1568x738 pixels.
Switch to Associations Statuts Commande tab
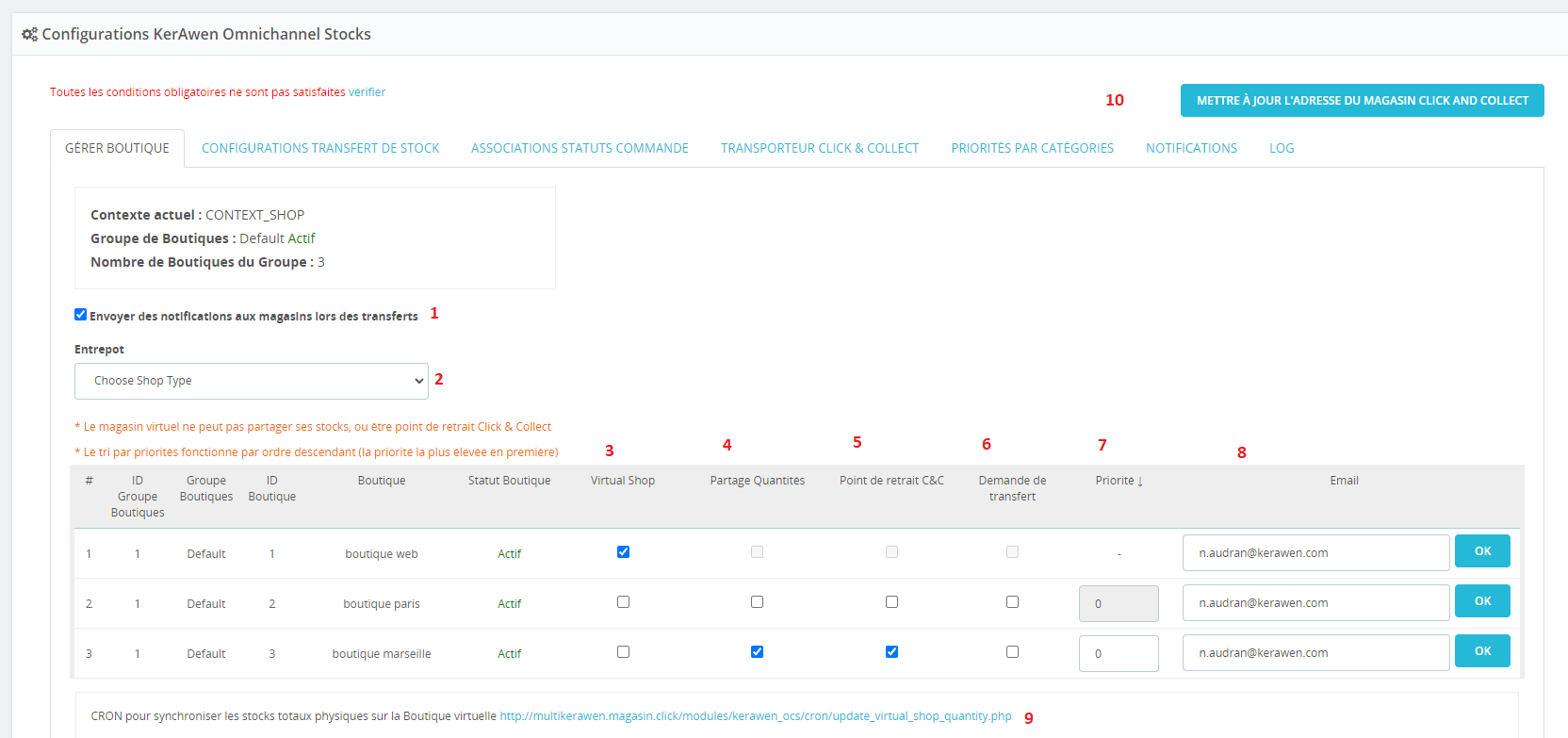[x=580, y=148]
